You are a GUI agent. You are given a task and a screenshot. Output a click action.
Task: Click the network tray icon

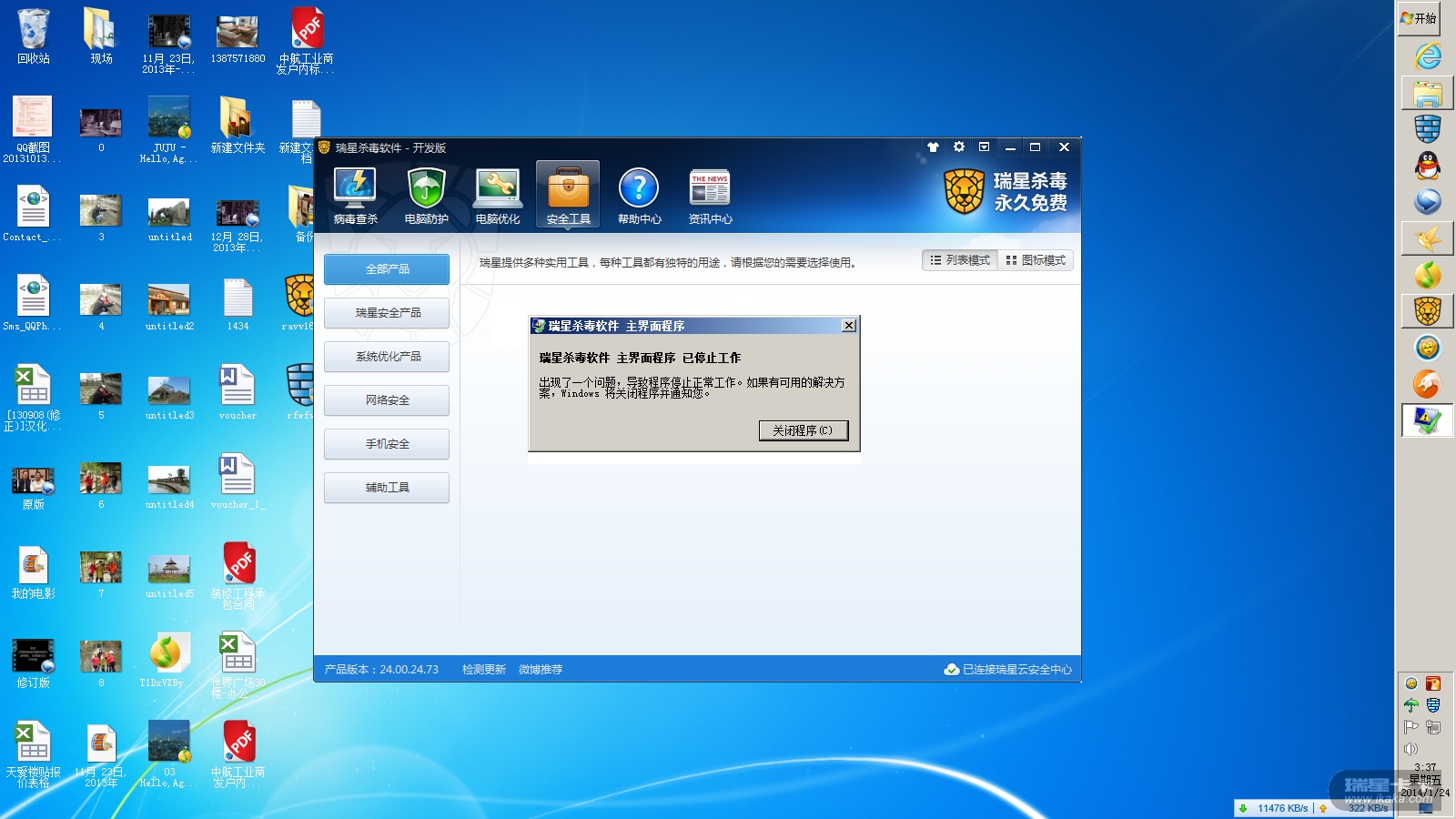click(1433, 727)
